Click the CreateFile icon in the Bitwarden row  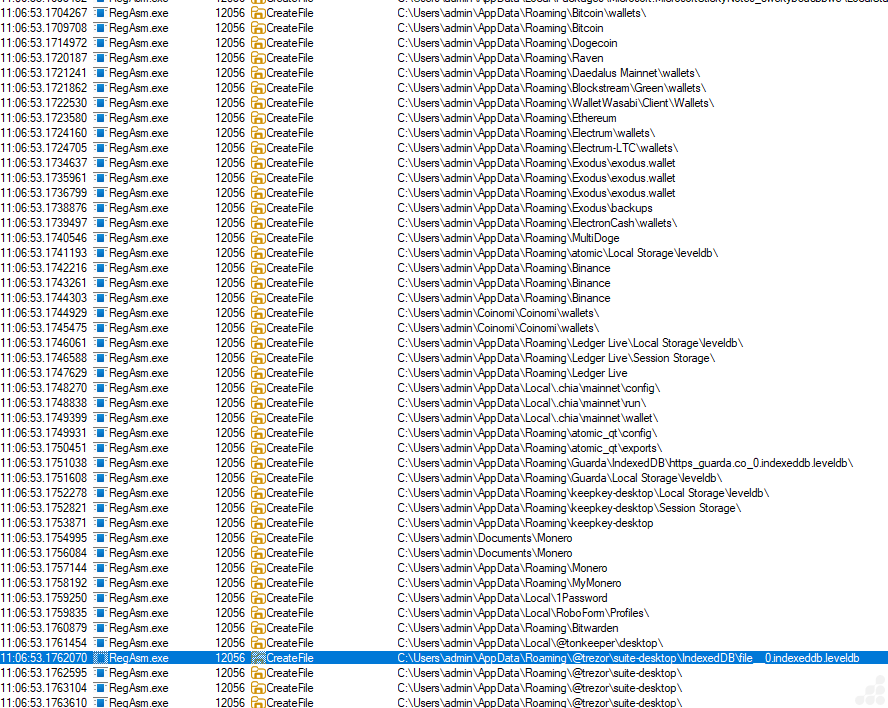point(257,628)
